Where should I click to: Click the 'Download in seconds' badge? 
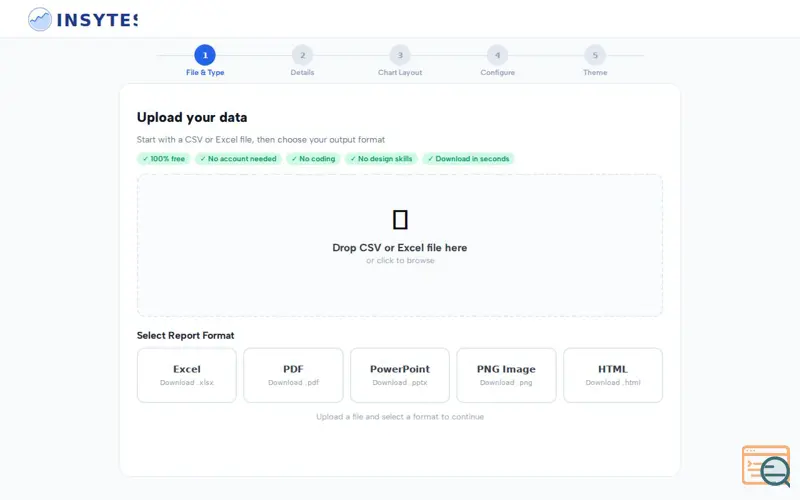click(x=468, y=159)
